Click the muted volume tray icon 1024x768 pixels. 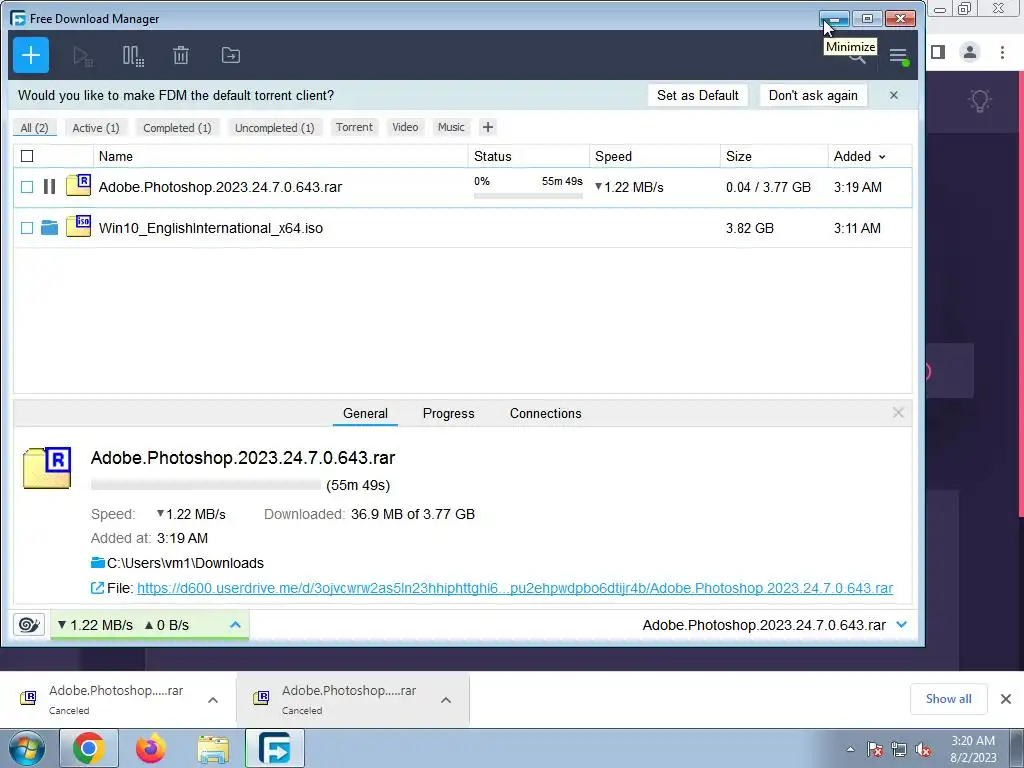pyautogui.click(x=923, y=750)
